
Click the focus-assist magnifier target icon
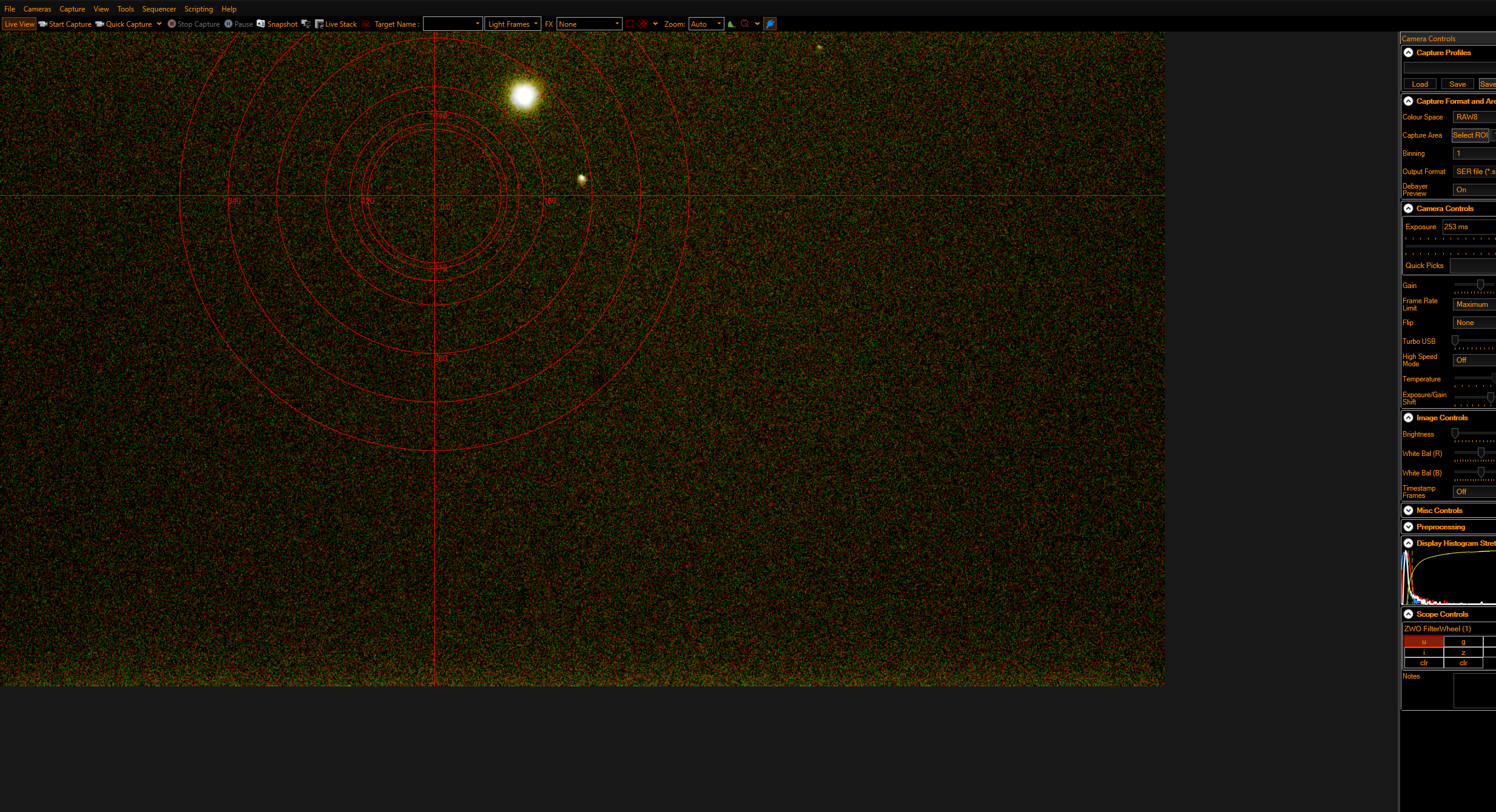coord(745,24)
